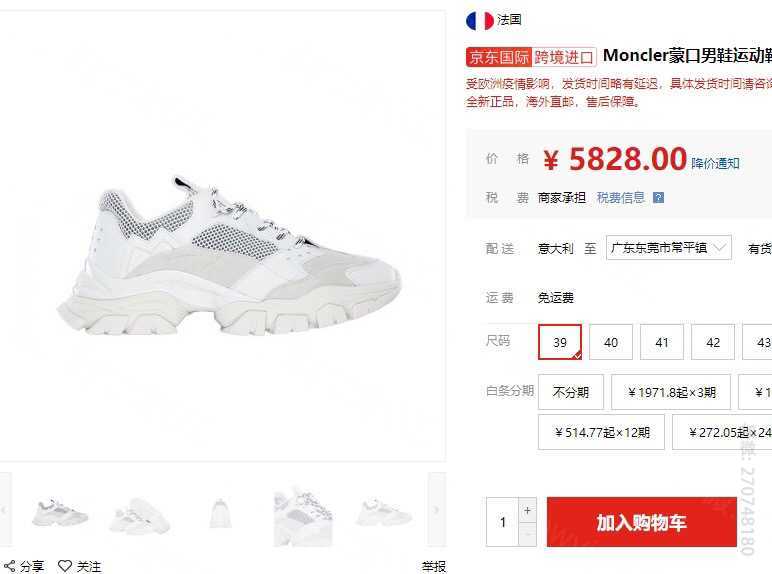This screenshot has height=574, width=772.
Task: Click the France flag icon
Action: click(480, 21)
